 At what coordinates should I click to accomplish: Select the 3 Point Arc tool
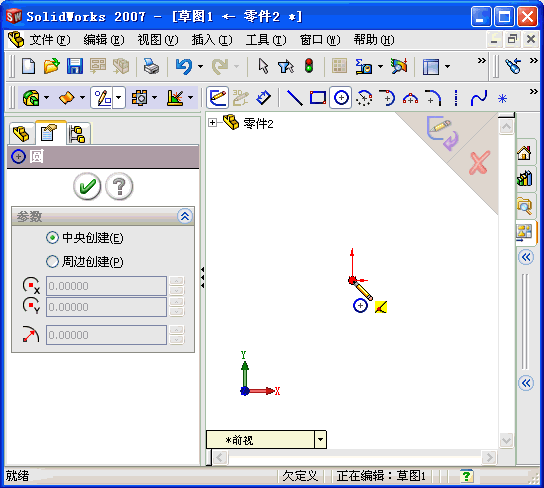click(x=410, y=99)
